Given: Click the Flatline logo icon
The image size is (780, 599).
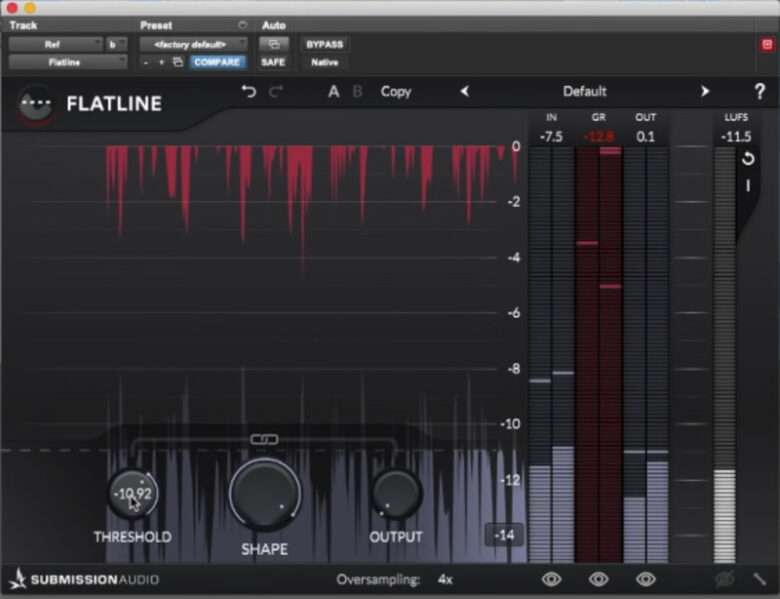Looking at the screenshot, I should (x=36, y=104).
